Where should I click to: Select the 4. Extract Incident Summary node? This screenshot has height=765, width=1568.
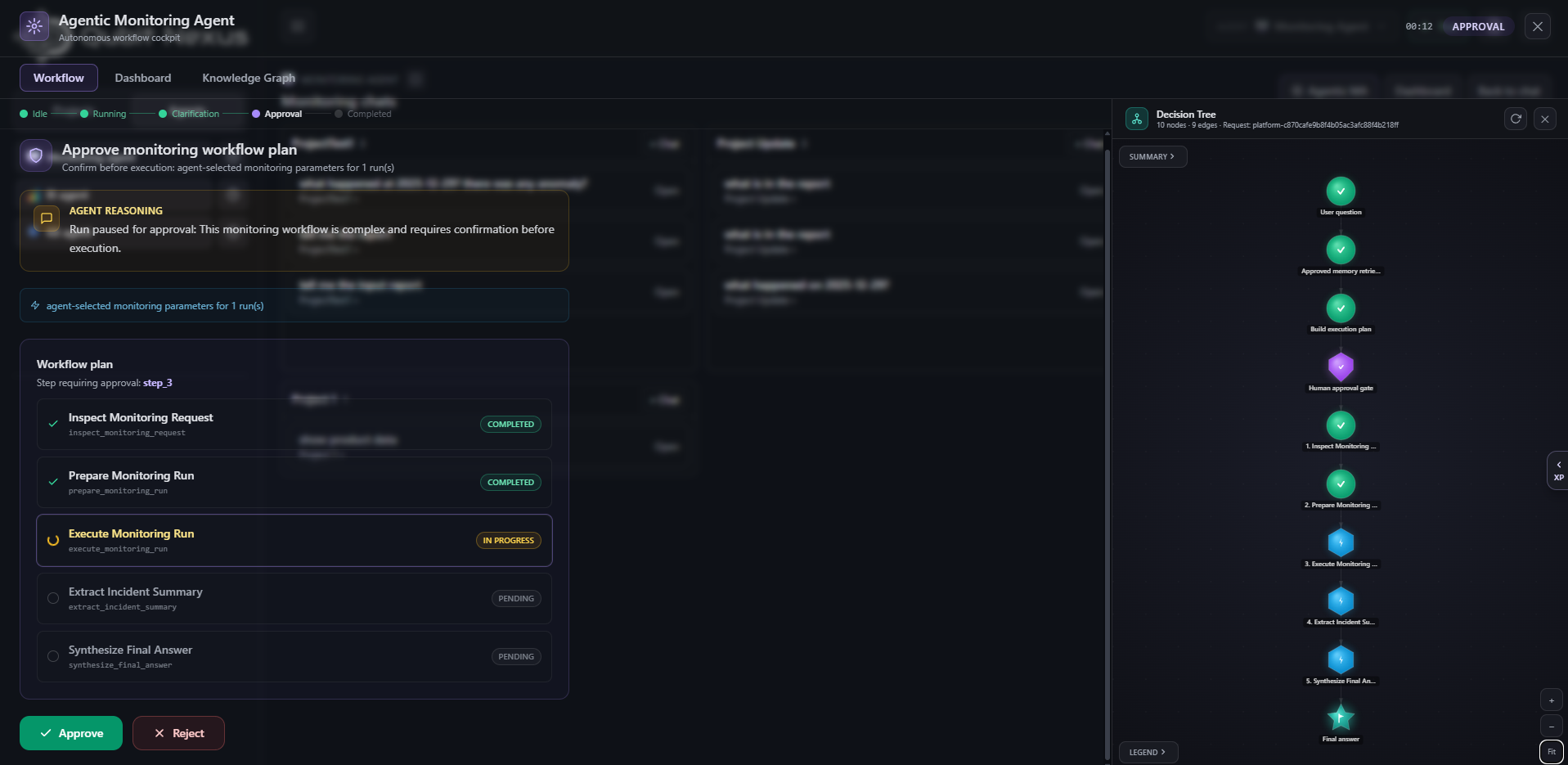tap(1341, 601)
